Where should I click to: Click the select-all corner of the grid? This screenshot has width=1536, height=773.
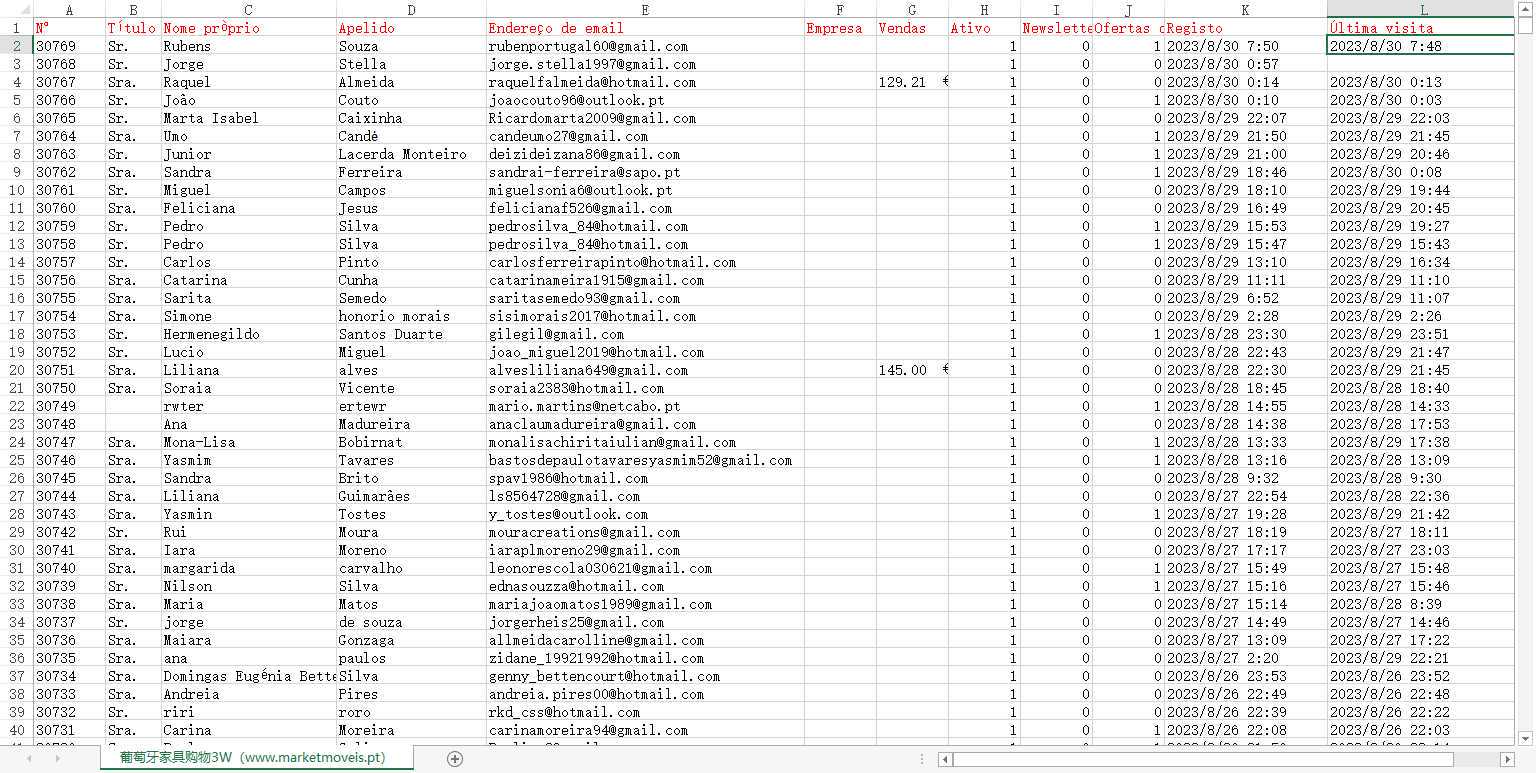point(16,9)
